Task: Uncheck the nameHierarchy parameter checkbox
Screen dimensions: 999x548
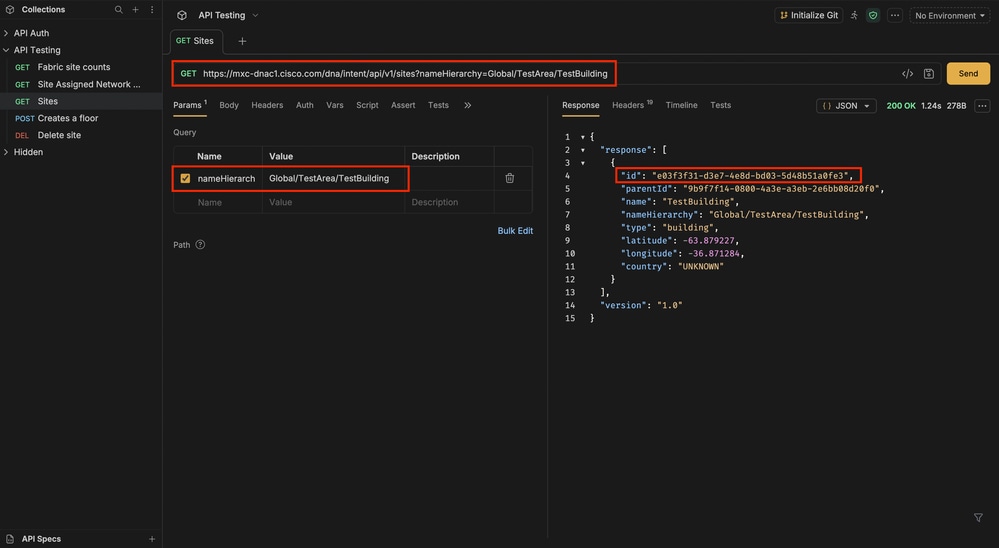Action: tap(185, 178)
